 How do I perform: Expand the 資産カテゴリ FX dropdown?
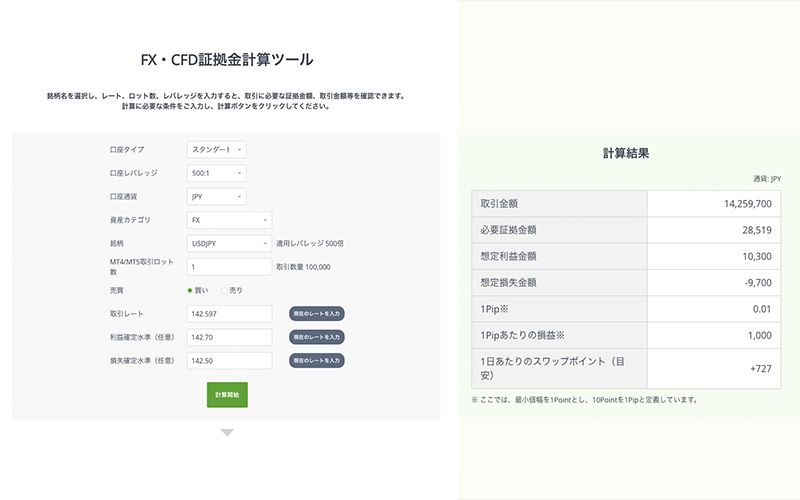click(x=229, y=220)
